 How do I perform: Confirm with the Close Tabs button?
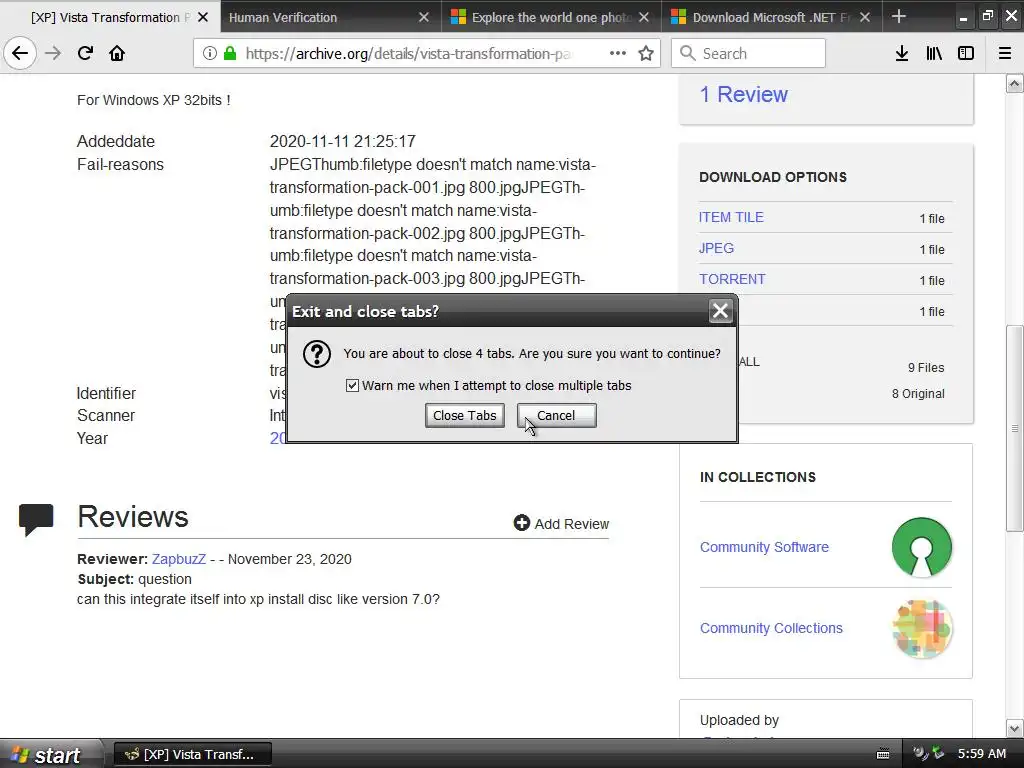point(464,415)
